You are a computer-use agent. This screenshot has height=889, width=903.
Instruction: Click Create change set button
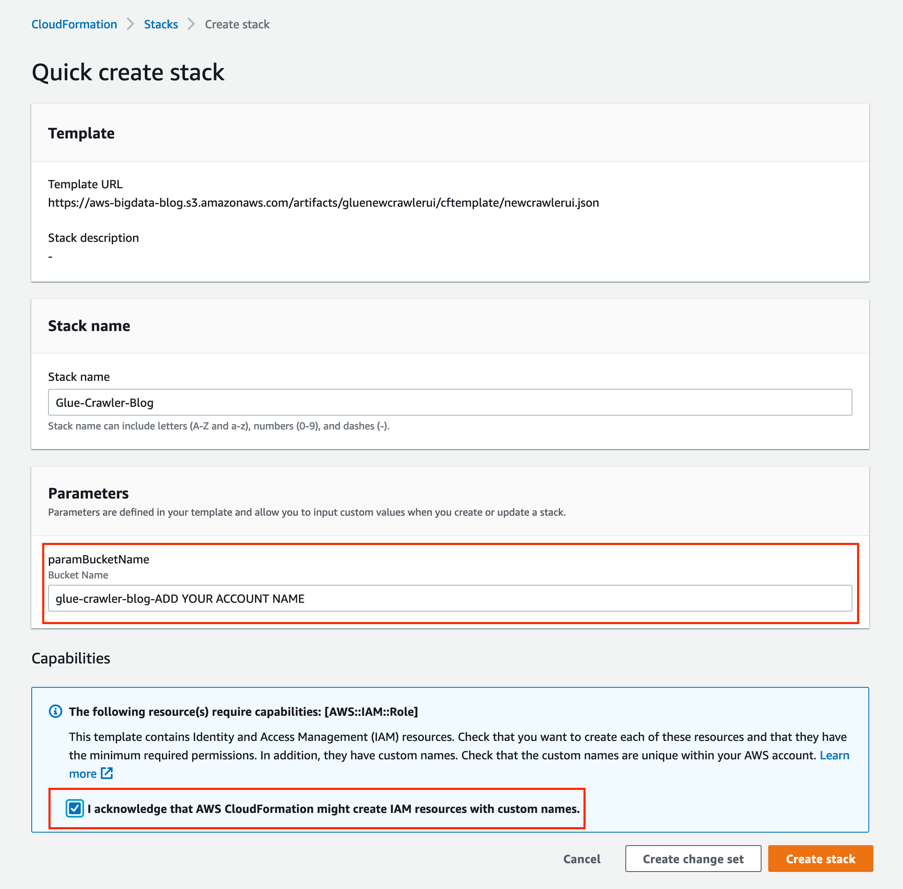point(693,858)
